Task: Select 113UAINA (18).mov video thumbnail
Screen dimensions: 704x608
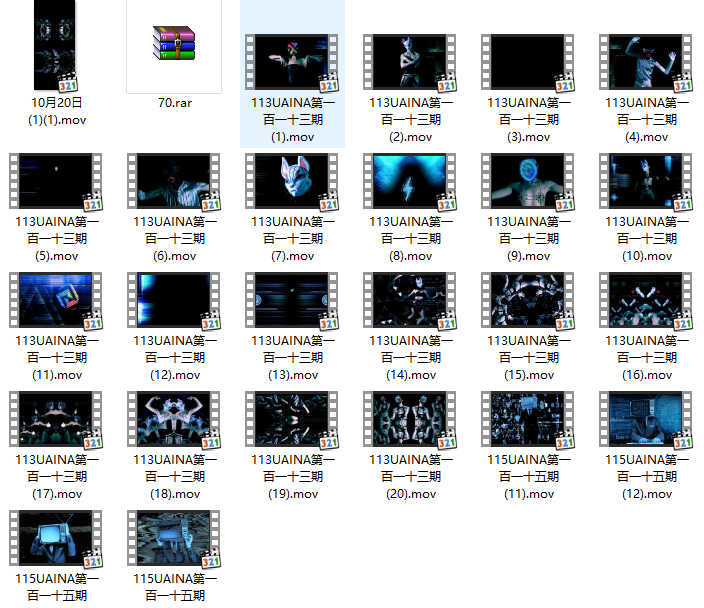Action: tap(174, 419)
